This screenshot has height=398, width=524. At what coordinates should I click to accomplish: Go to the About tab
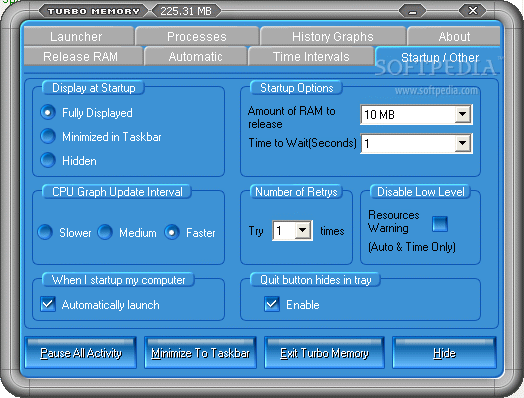click(454, 36)
